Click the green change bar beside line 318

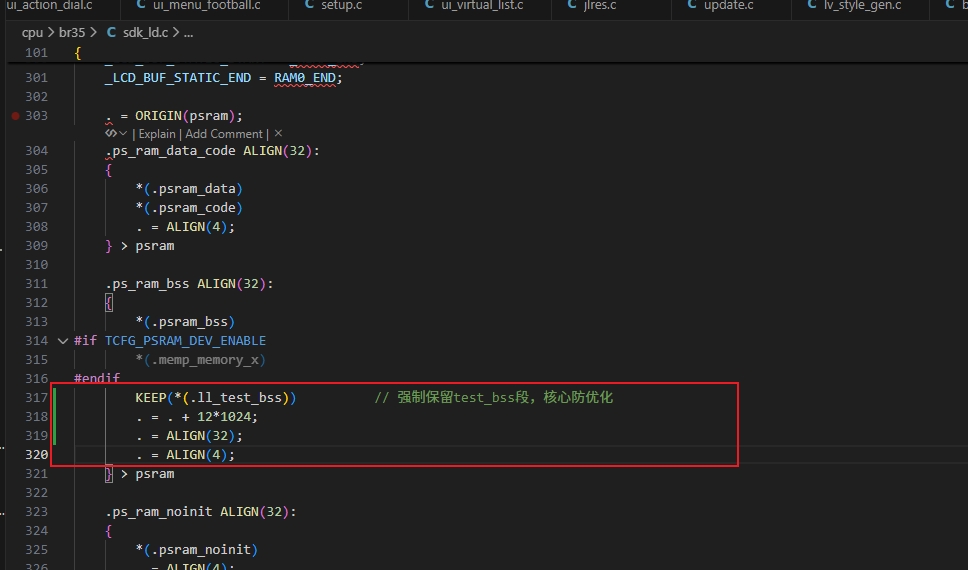coord(54,416)
